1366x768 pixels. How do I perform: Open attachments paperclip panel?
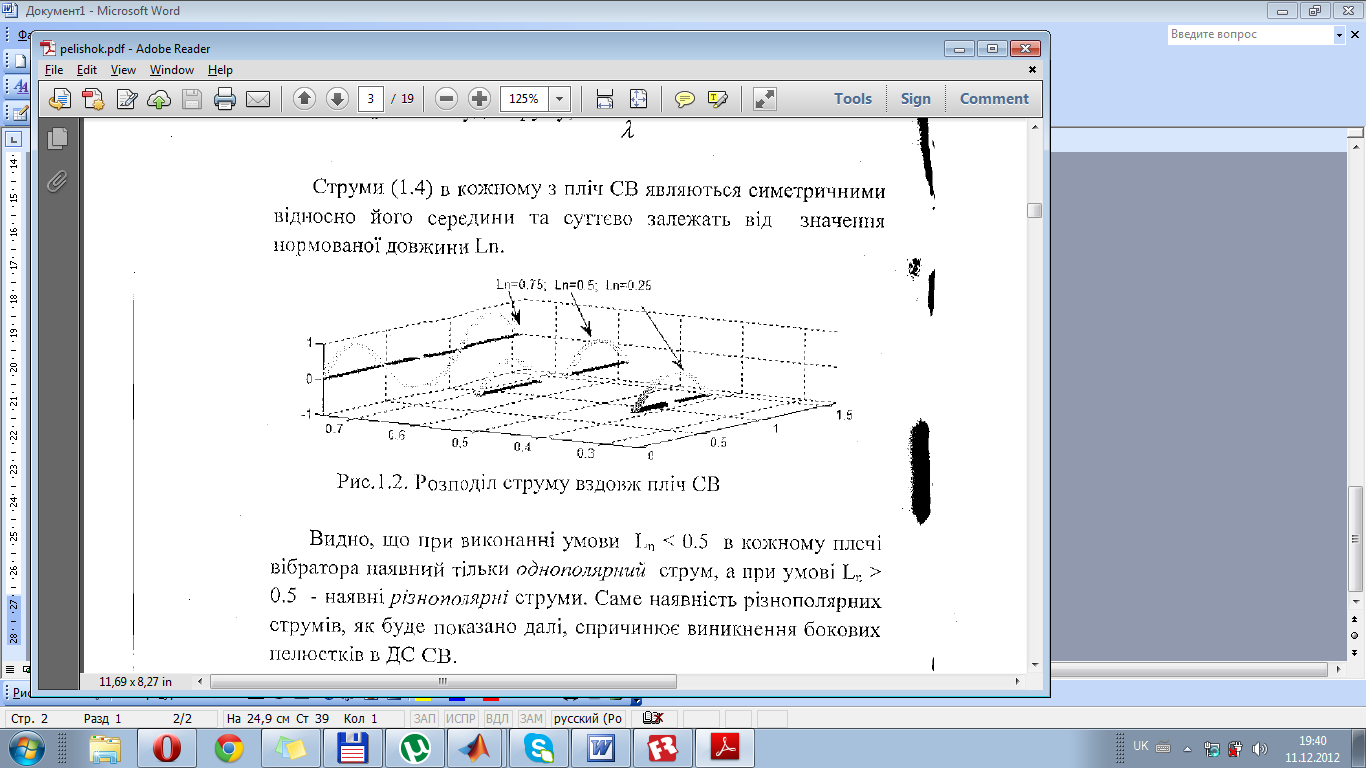(x=58, y=181)
